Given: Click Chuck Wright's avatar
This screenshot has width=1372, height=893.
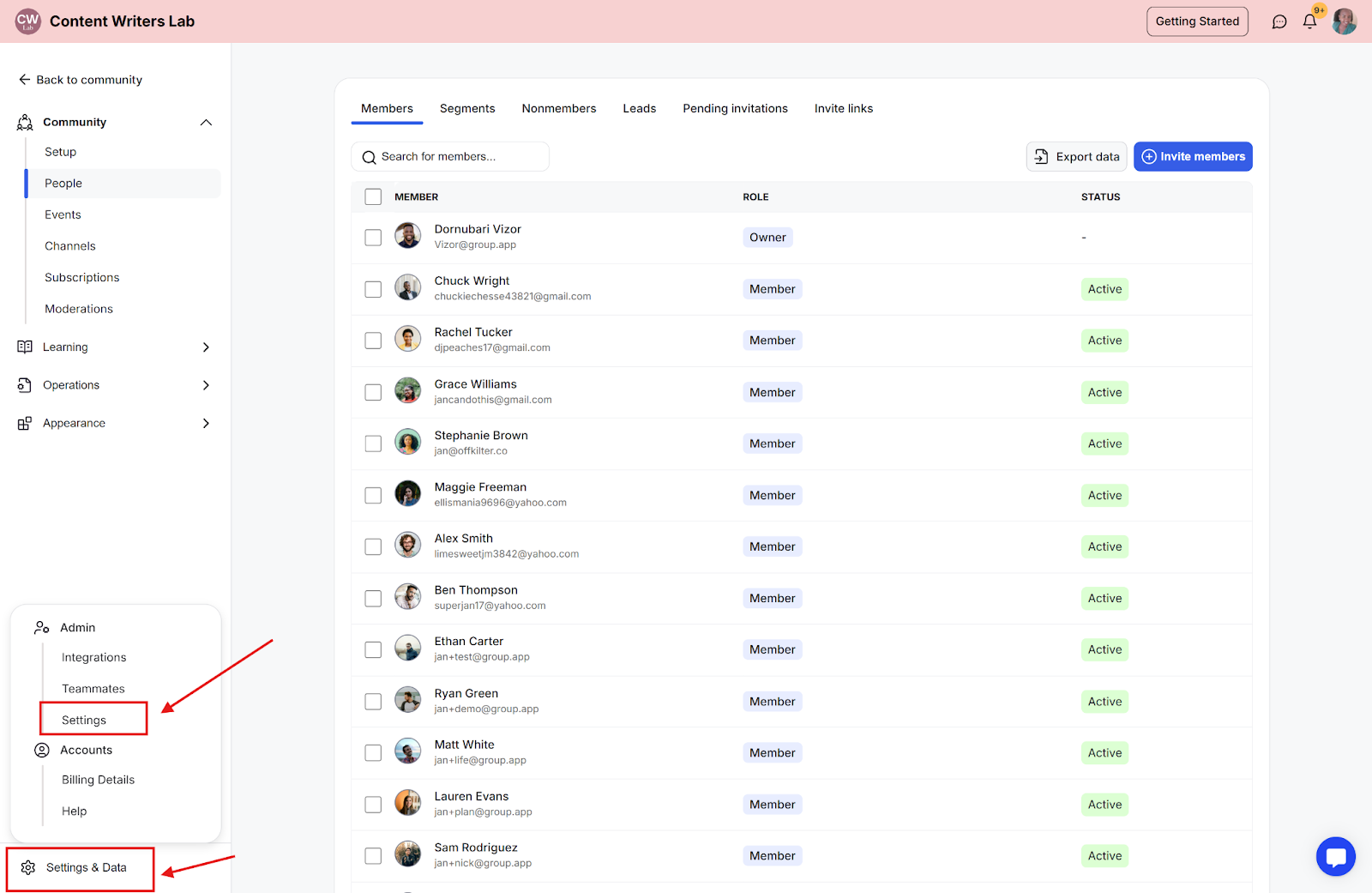Looking at the screenshot, I should [x=408, y=287].
